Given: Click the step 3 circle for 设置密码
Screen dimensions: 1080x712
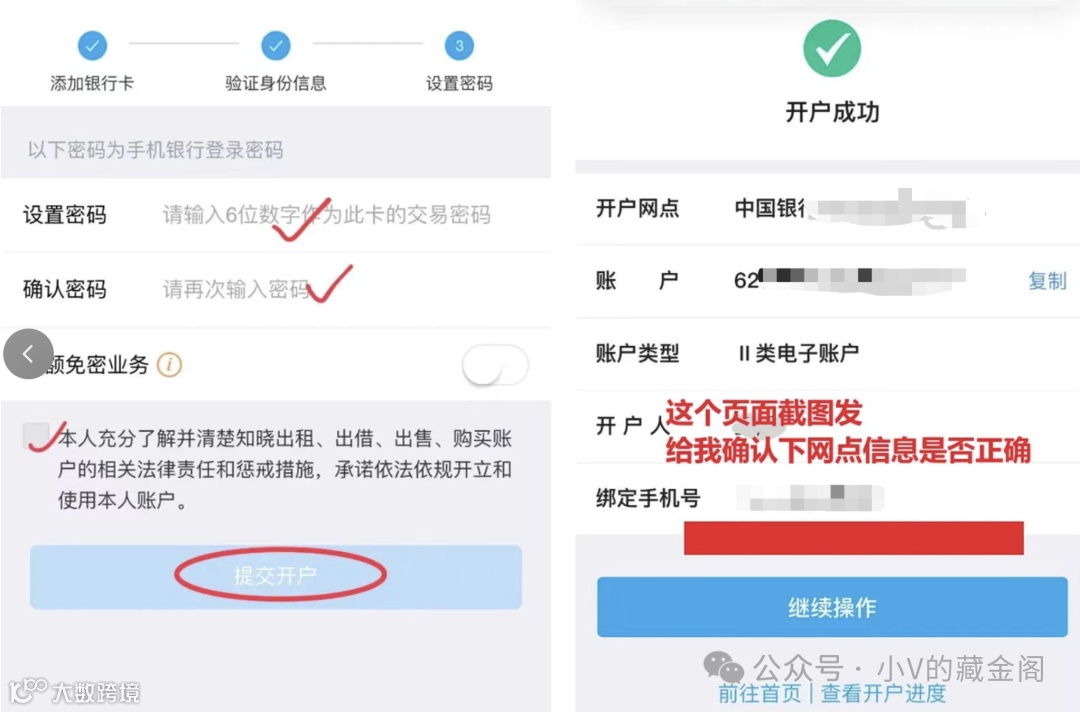Looking at the screenshot, I should point(459,46).
